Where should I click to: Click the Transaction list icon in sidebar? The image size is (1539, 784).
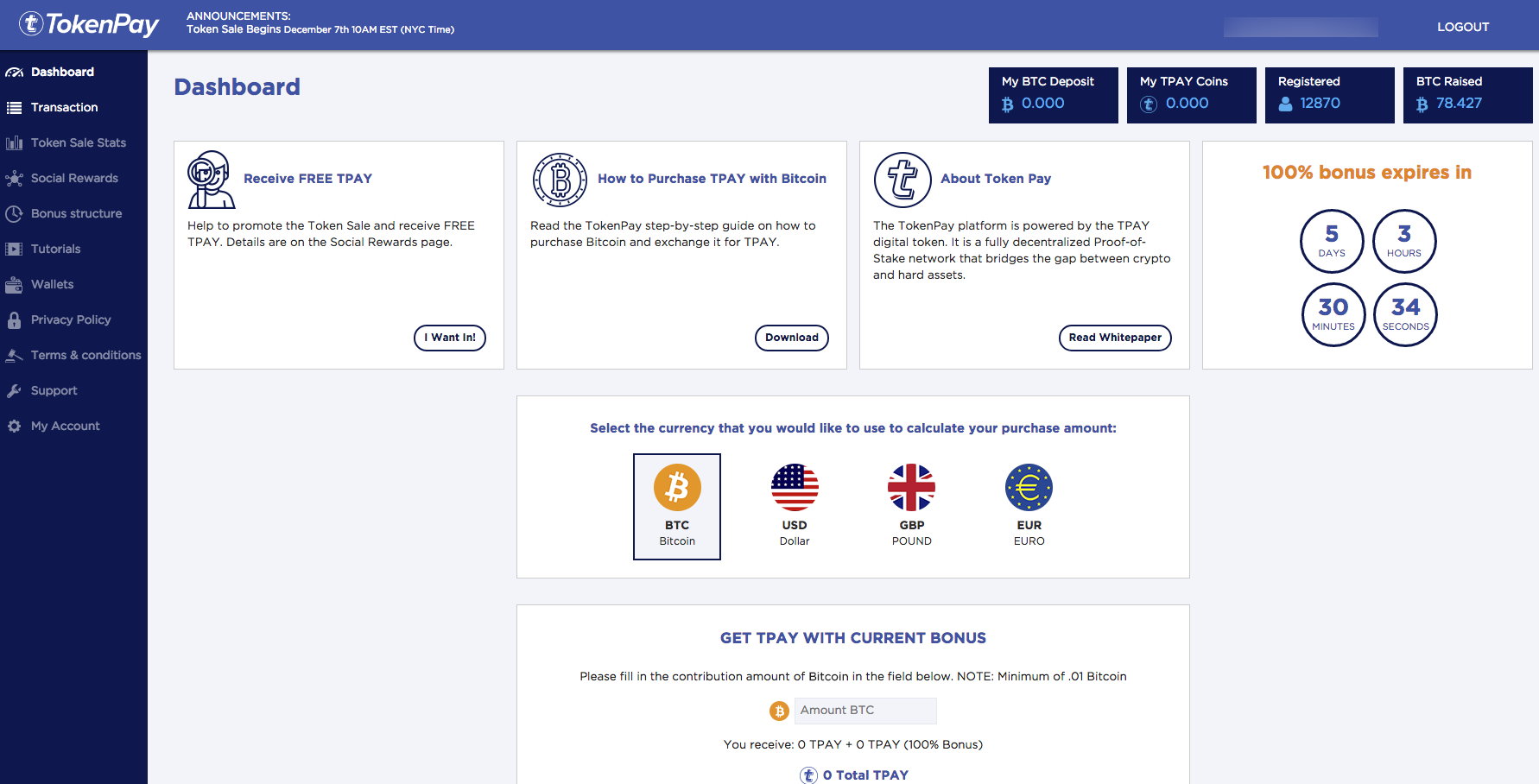[14, 108]
